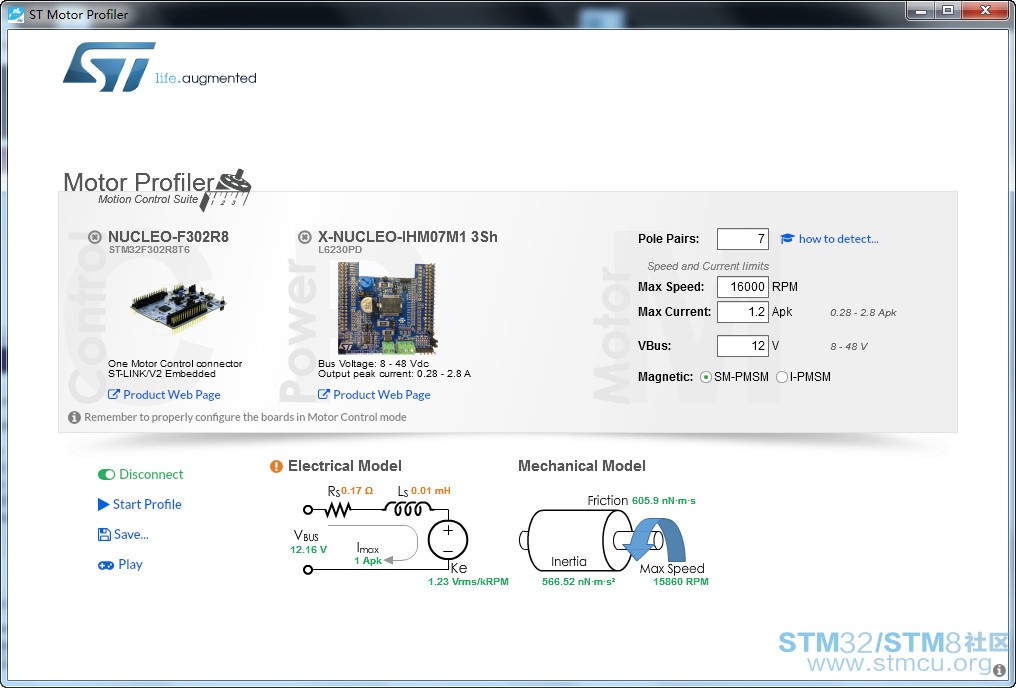Click the Disconnect toggle switch
Screen dimensions: 1016x688
click(x=106, y=474)
